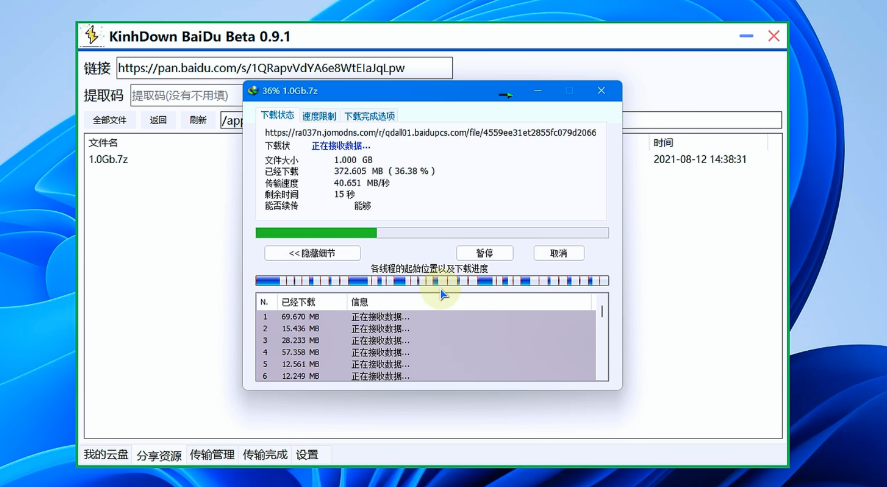Switch to the 下载完成选项 tab
This screenshot has width=887, height=487.
point(369,116)
